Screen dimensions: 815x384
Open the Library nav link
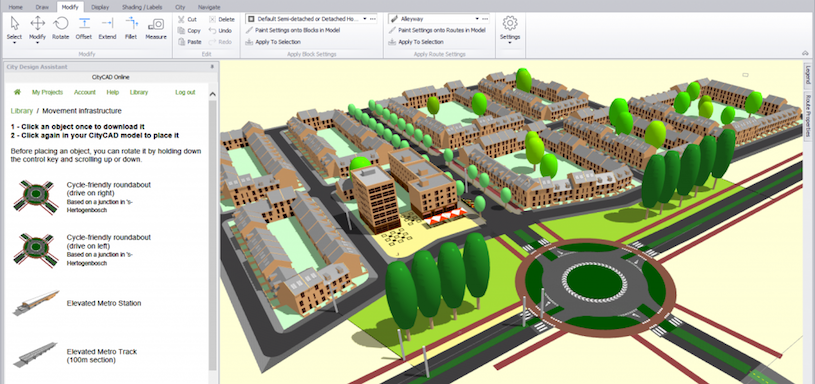[x=139, y=92]
